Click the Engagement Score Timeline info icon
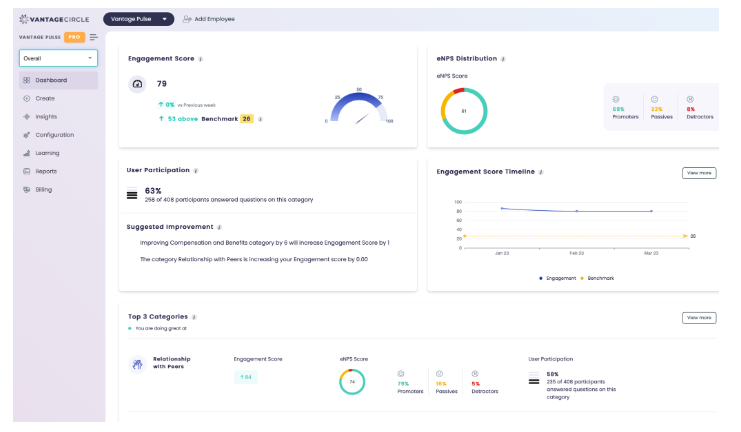The height and width of the screenshot is (432, 741). [x=540, y=172]
